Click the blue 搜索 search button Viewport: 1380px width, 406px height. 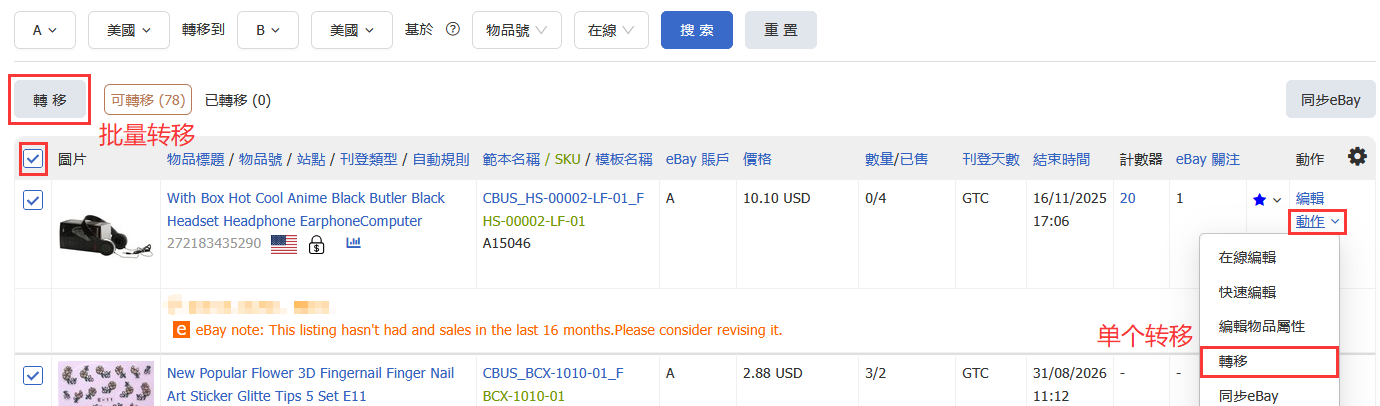pyautogui.click(x=697, y=30)
